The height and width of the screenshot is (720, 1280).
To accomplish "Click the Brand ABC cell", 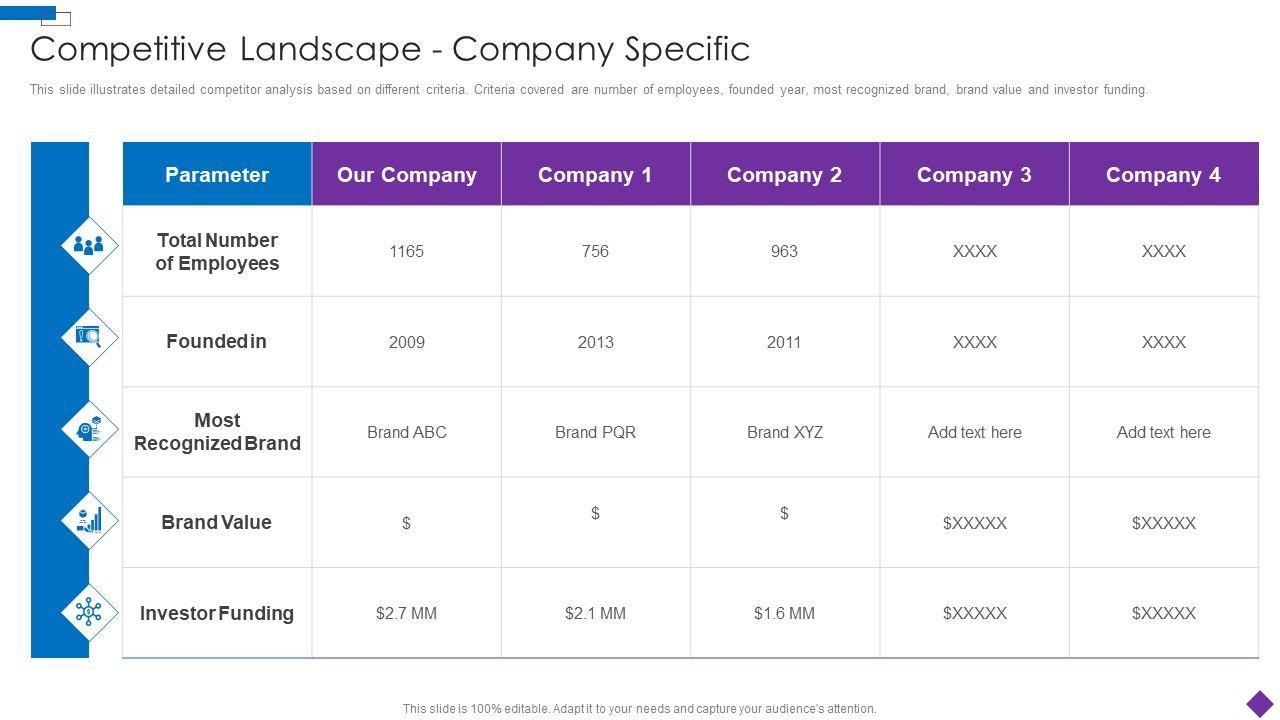I will point(406,433).
